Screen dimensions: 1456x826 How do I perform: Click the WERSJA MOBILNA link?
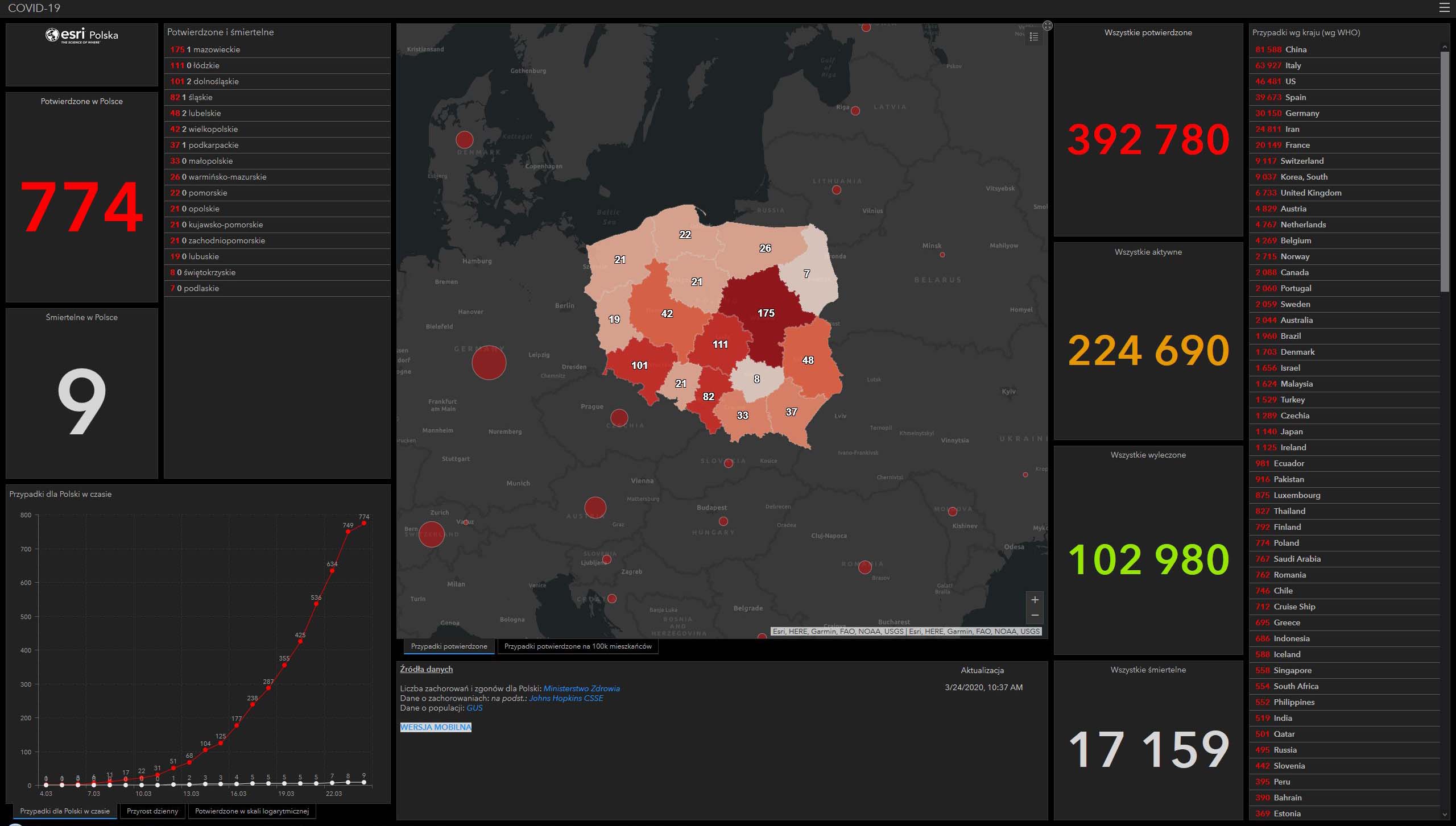(436, 727)
